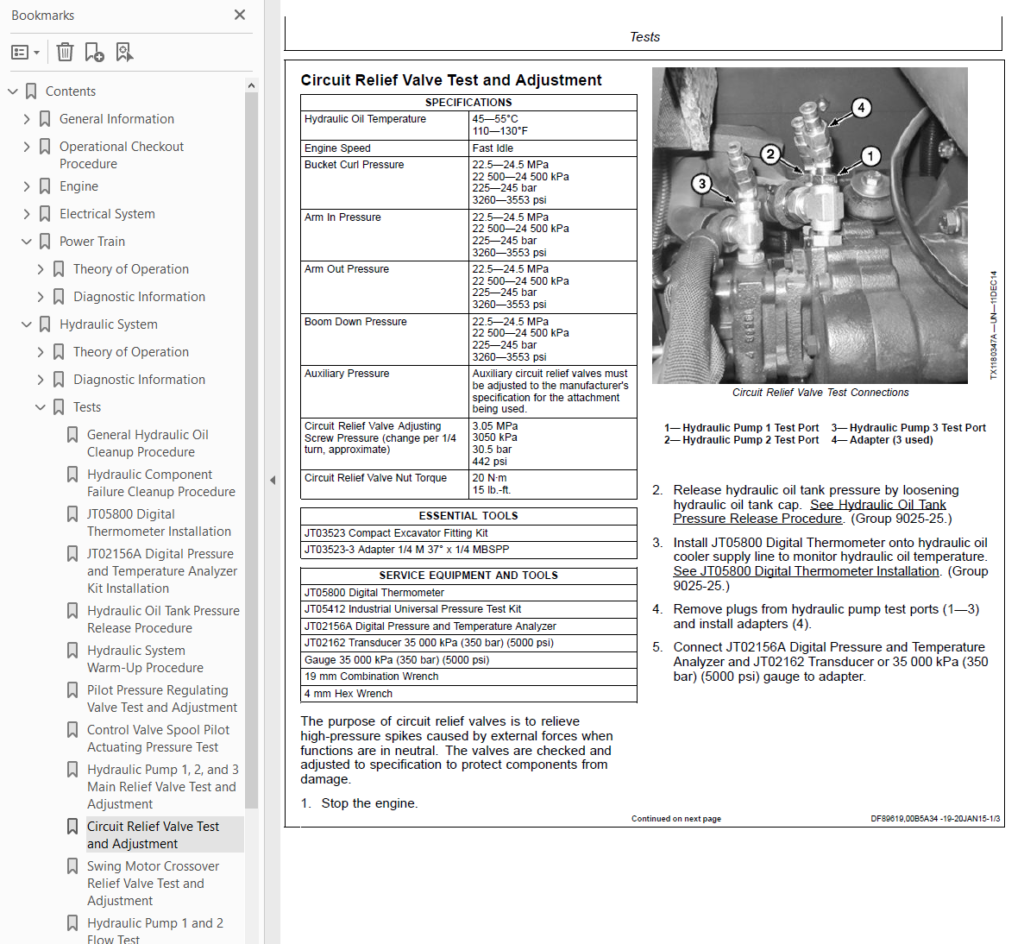Click the 19 mm Combination Wrench row
The image size is (1024, 944).
pos(468,677)
